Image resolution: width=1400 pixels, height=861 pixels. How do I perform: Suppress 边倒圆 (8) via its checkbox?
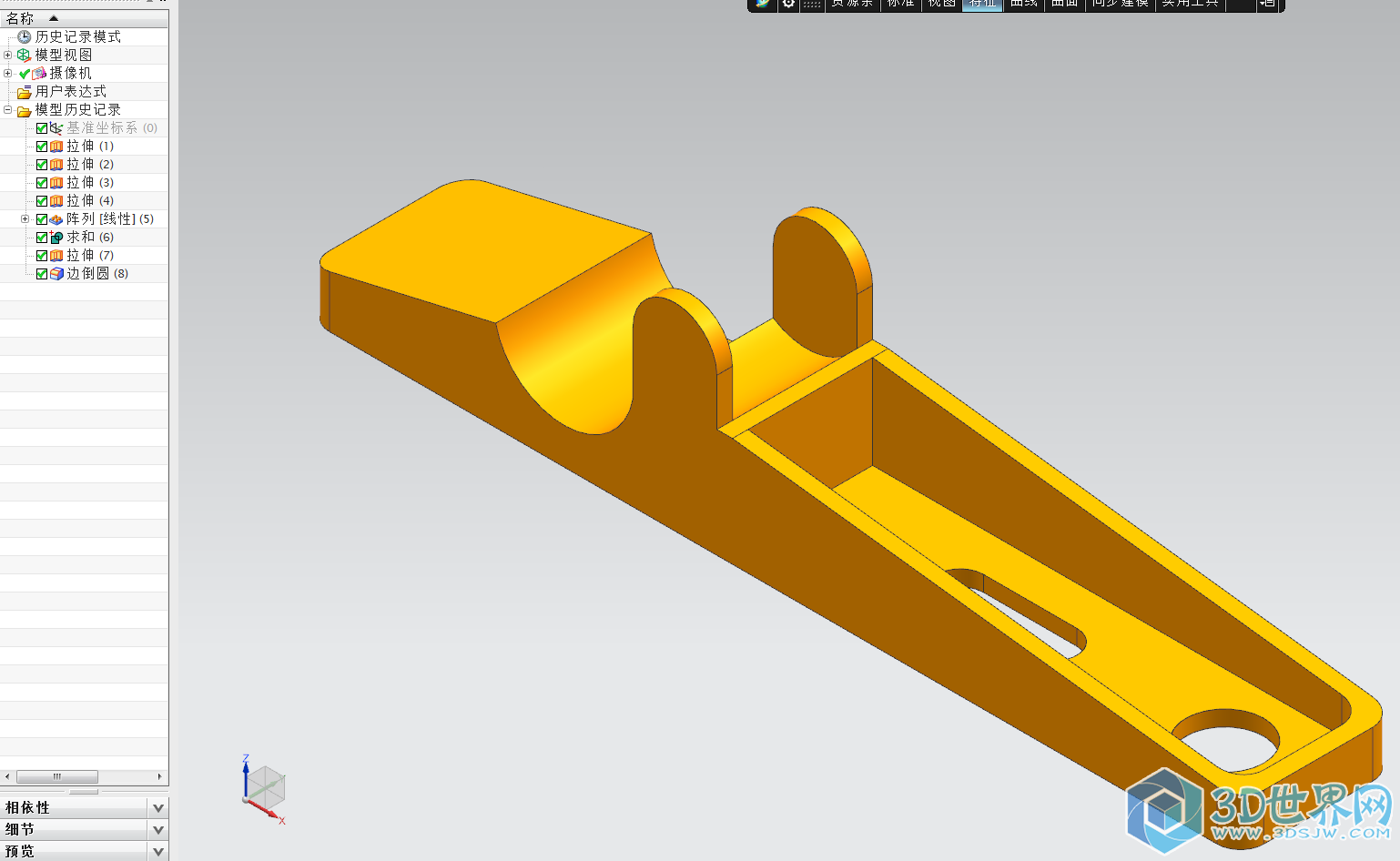coord(42,274)
